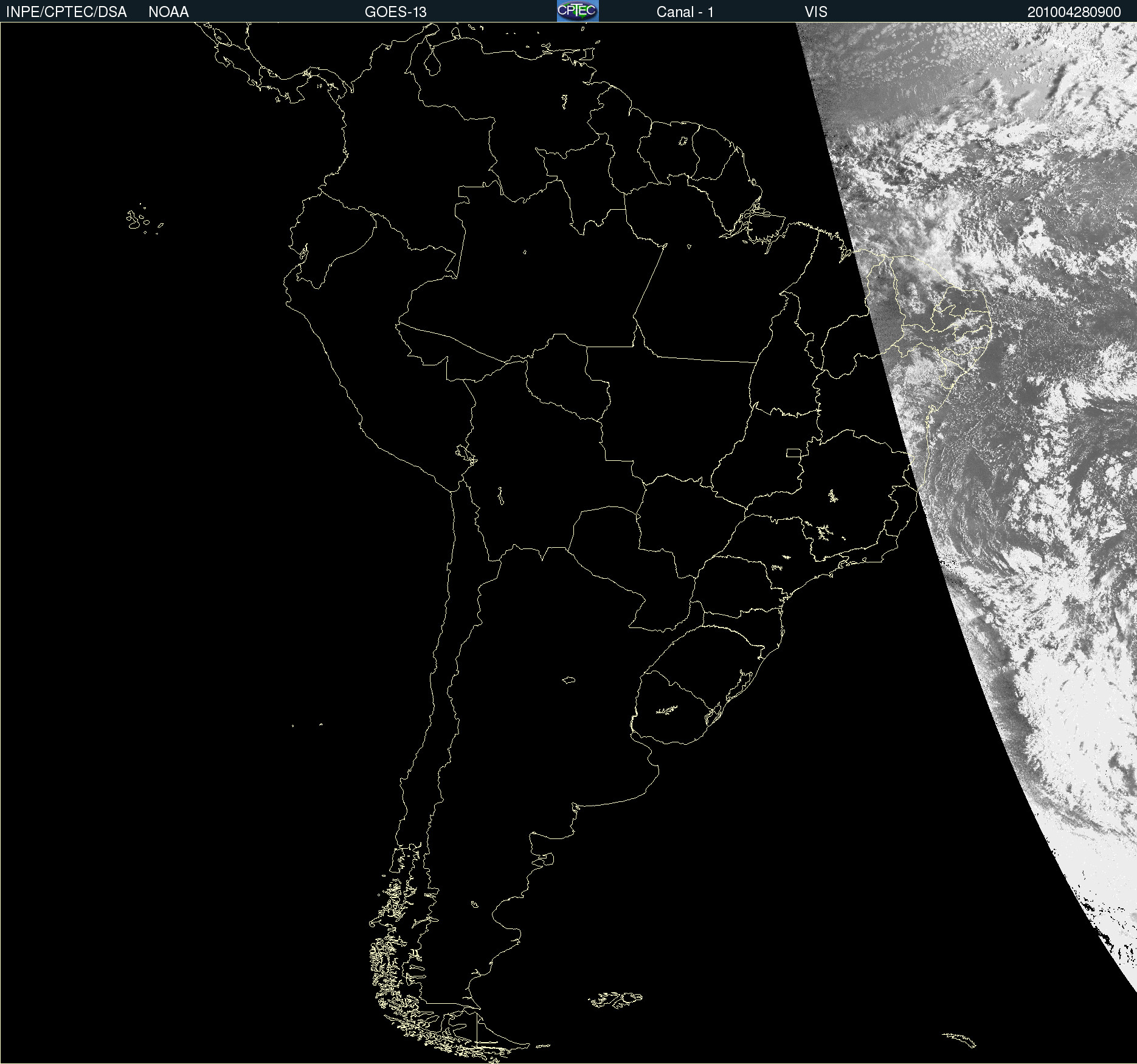
Task: Click the CPTEC logo in the header
Action: point(578,11)
